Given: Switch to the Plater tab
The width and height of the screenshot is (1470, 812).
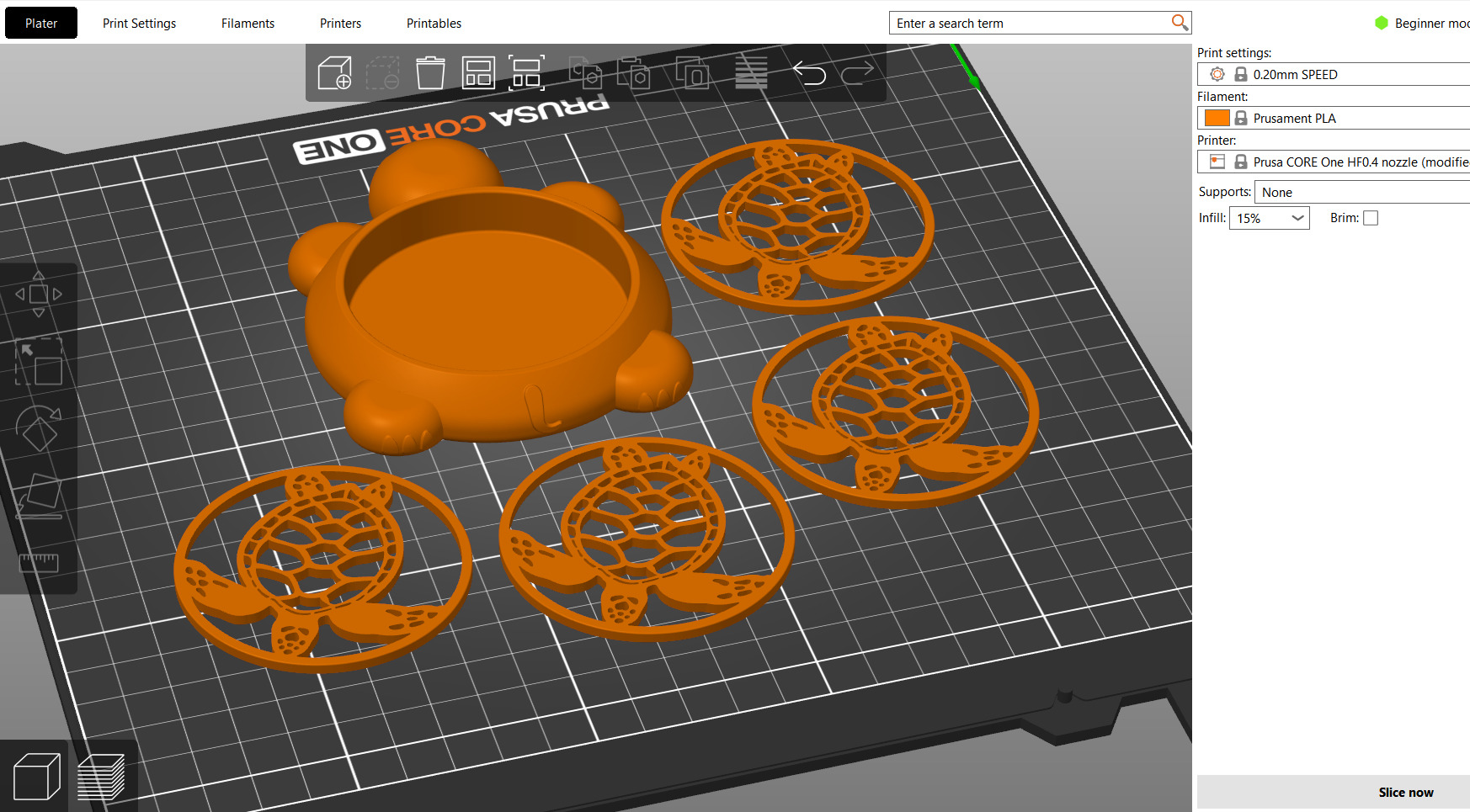Looking at the screenshot, I should click(41, 23).
